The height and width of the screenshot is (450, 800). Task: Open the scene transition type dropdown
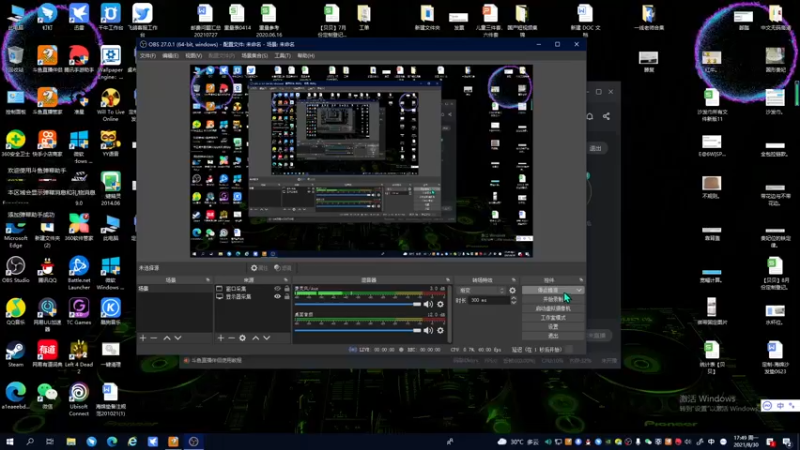point(482,290)
